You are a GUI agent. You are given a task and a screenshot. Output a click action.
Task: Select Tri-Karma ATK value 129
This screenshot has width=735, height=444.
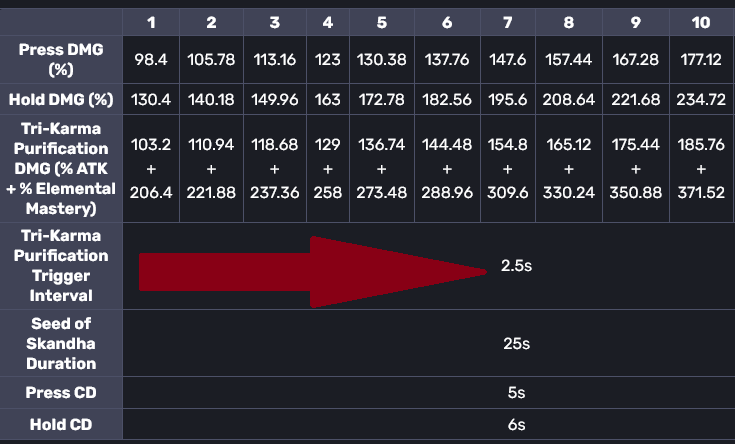pos(328,144)
